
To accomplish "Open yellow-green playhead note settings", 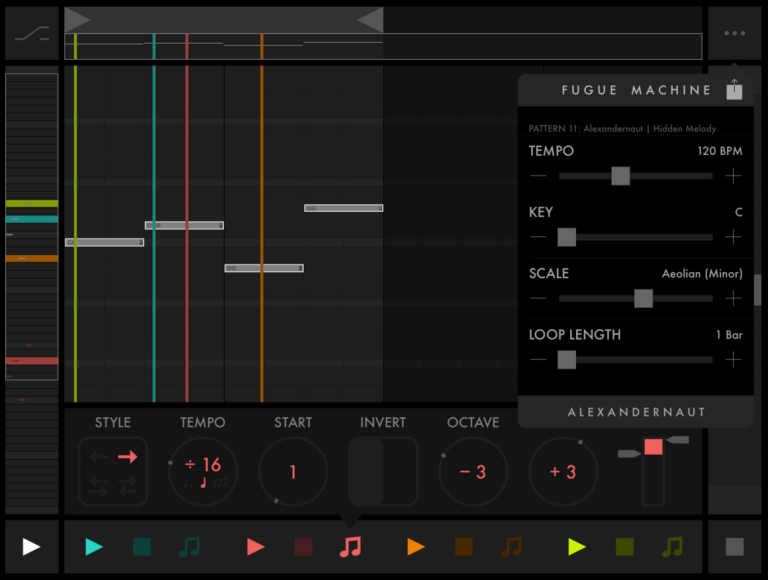I will click(672, 547).
